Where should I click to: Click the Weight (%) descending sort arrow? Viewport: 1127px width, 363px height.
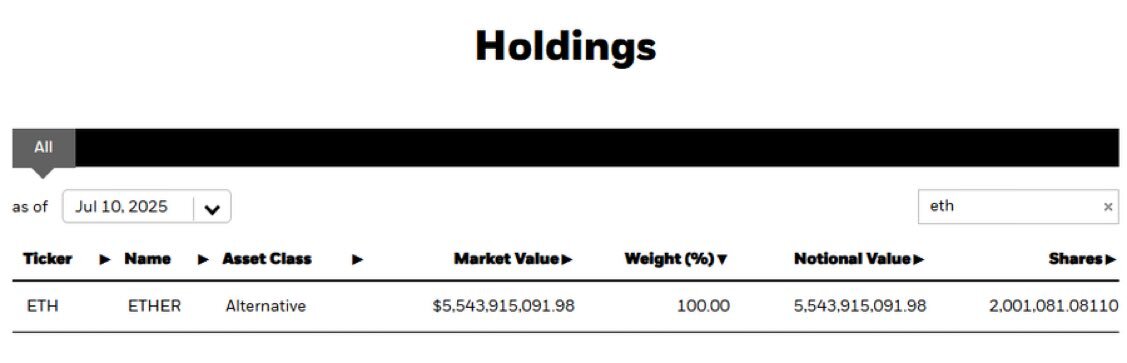(x=722, y=259)
